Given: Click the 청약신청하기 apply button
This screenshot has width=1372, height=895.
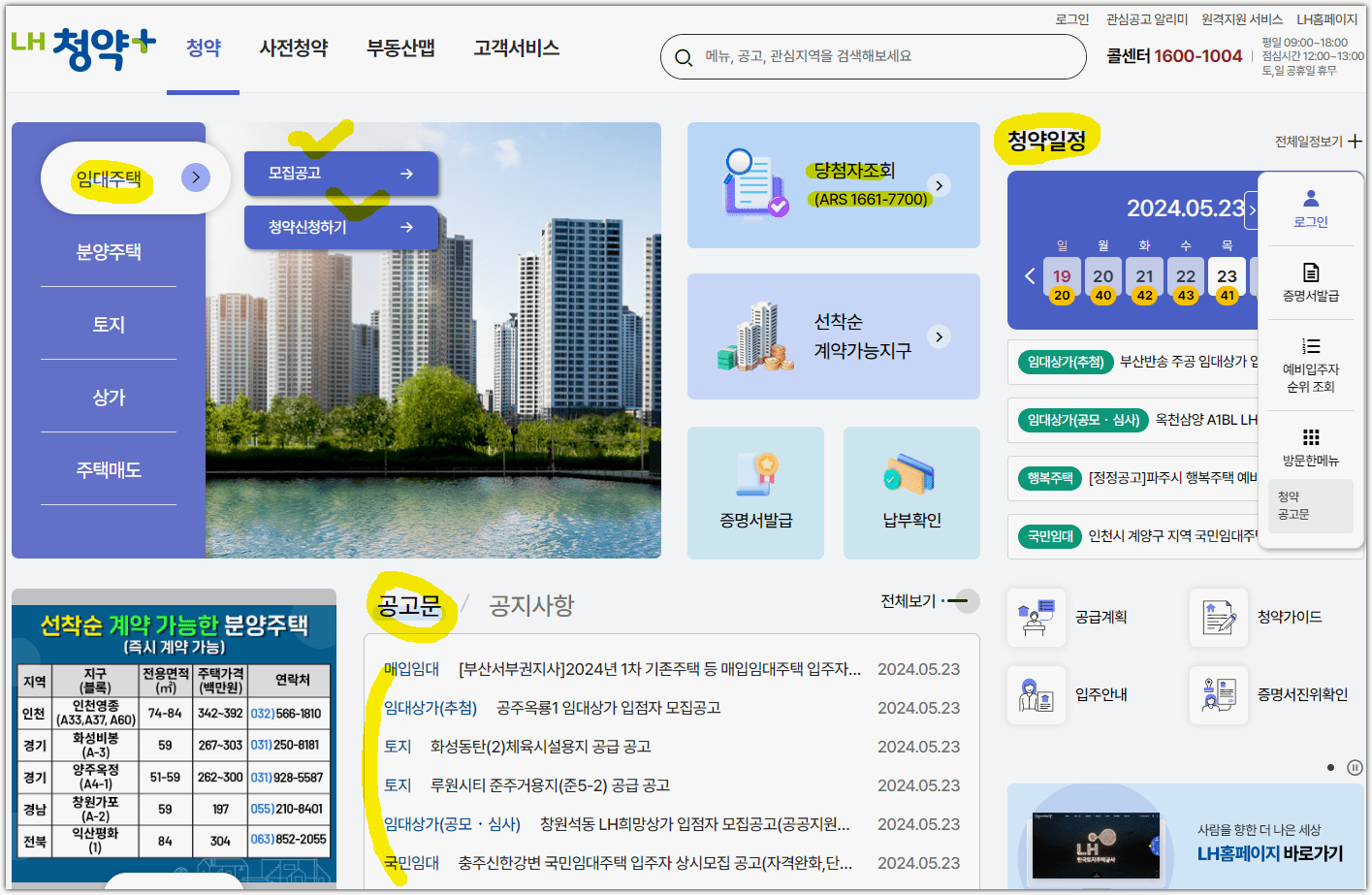Looking at the screenshot, I should 339,228.
